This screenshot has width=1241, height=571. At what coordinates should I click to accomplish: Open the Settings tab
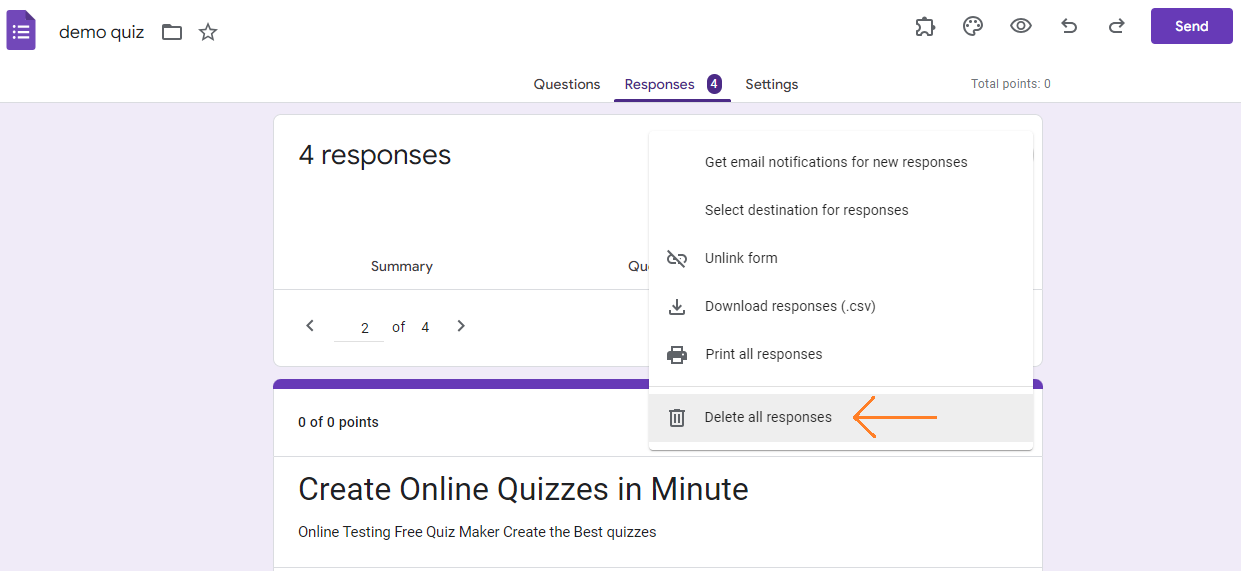(771, 84)
